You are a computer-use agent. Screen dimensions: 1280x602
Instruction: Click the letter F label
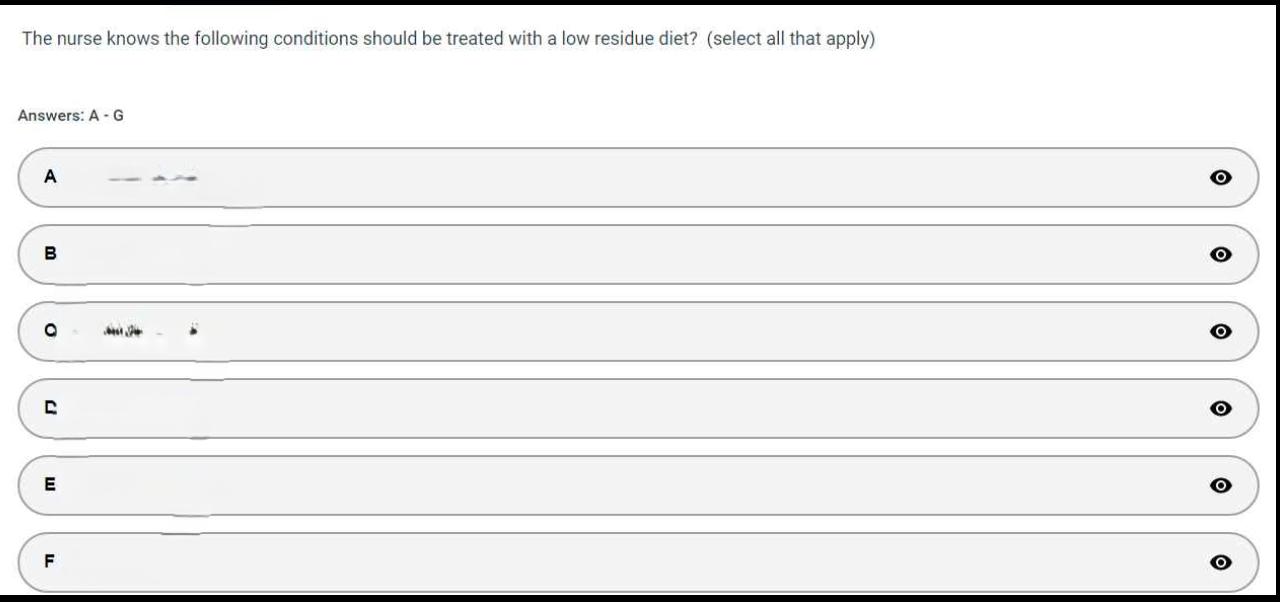[50, 562]
